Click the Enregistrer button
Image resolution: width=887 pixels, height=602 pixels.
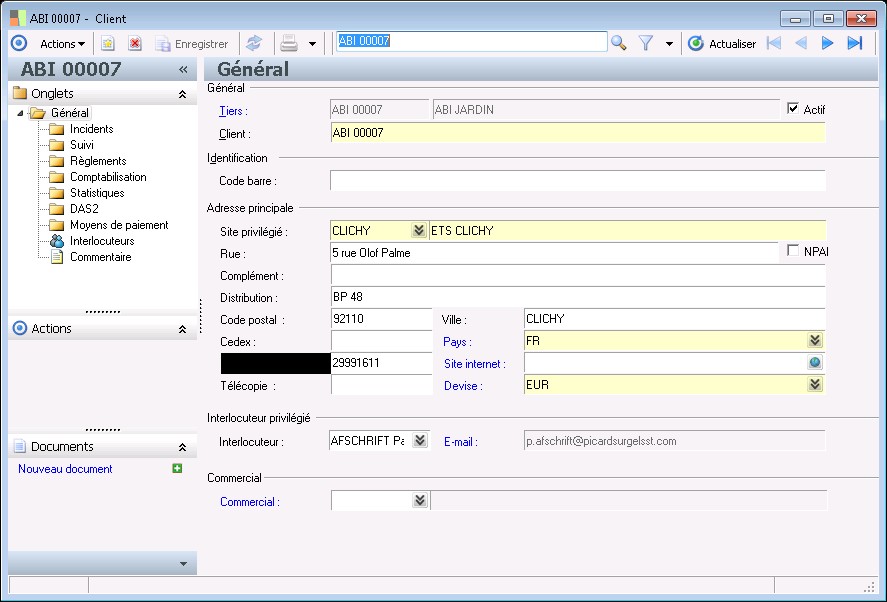[192, 43]
